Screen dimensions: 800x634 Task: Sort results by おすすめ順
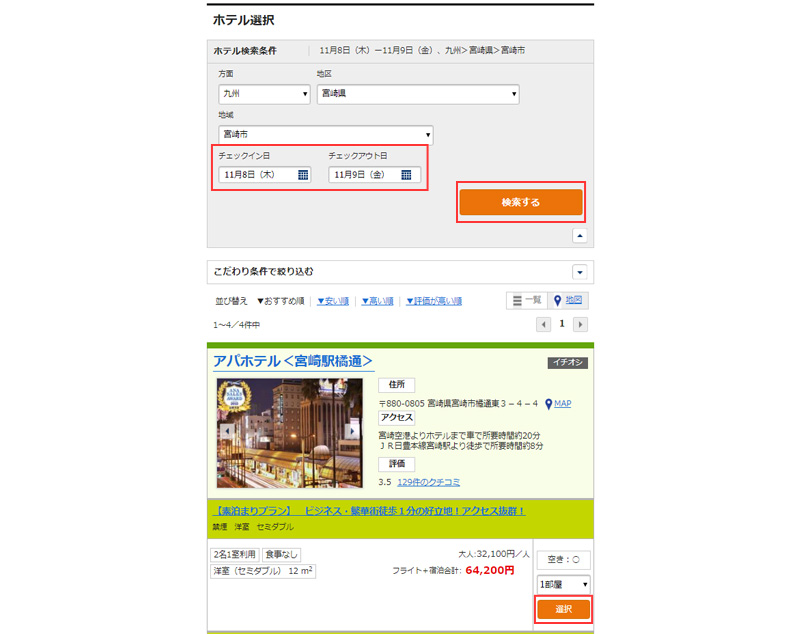(281, 301)
